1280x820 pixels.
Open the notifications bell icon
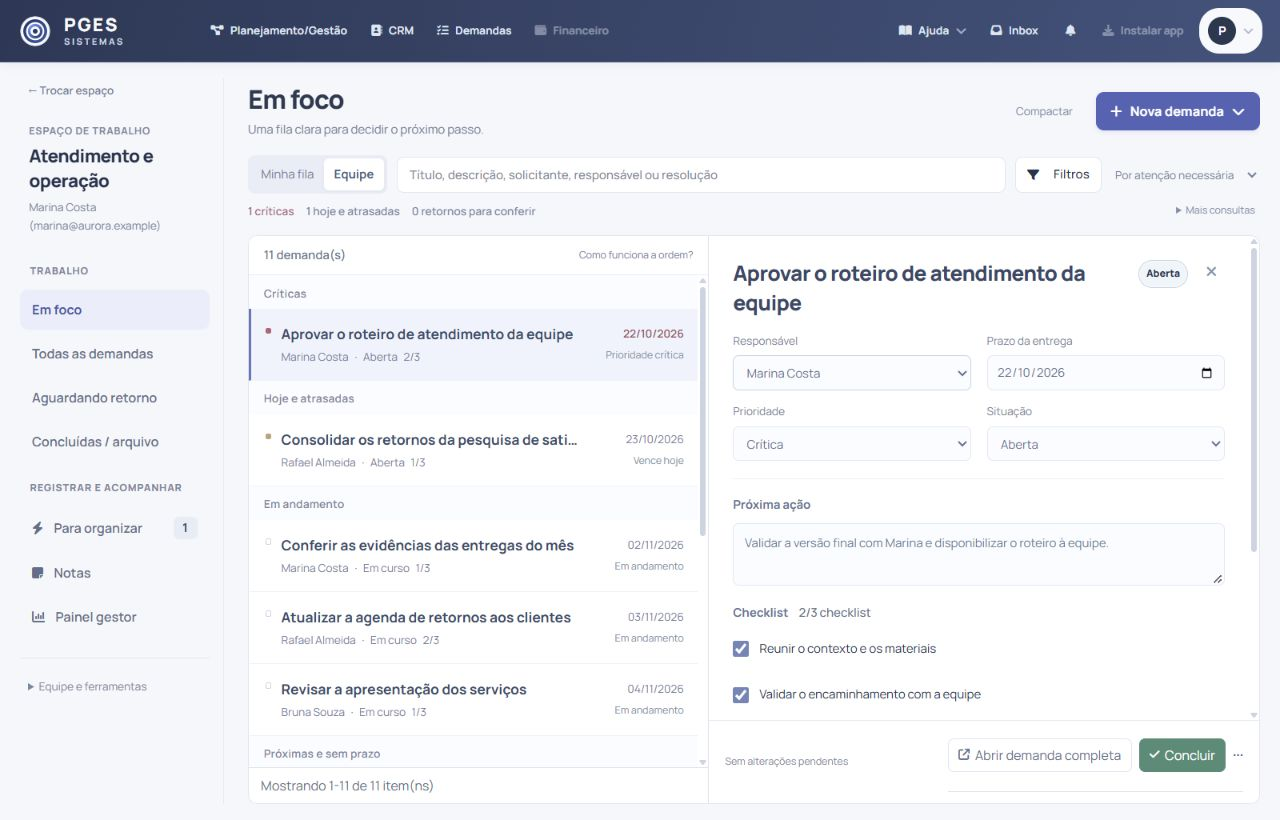(1070, 31)
